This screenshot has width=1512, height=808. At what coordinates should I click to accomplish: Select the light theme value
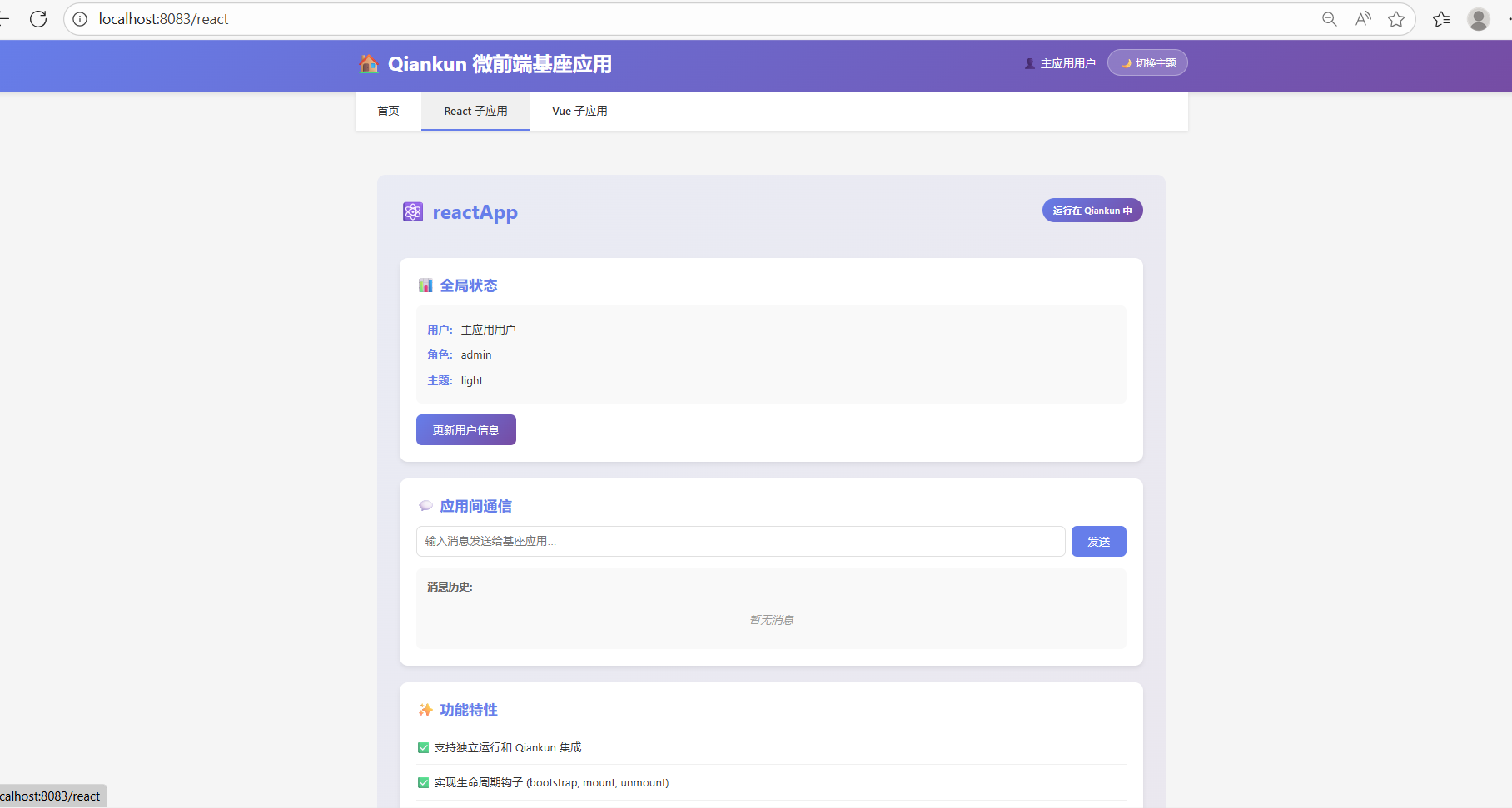[x=472, y=380]
